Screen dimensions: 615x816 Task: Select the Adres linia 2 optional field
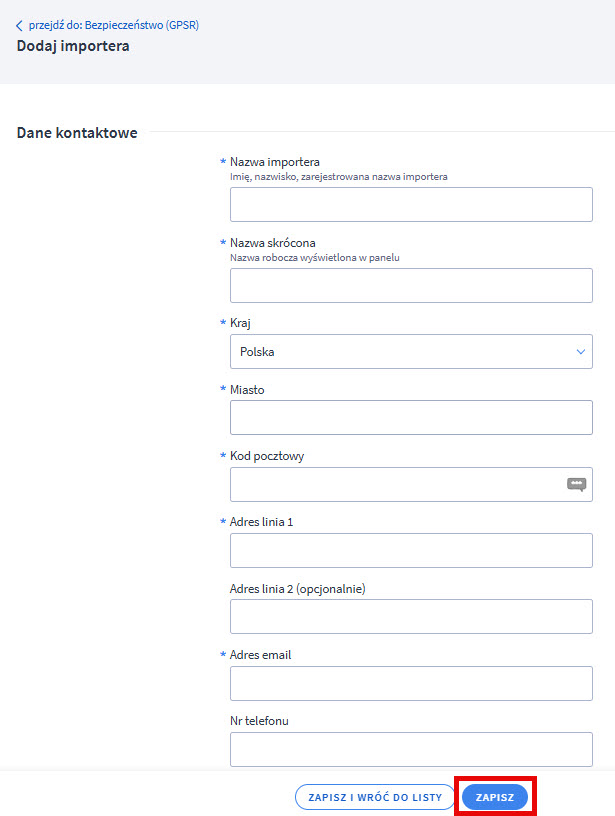coord(411,617)
